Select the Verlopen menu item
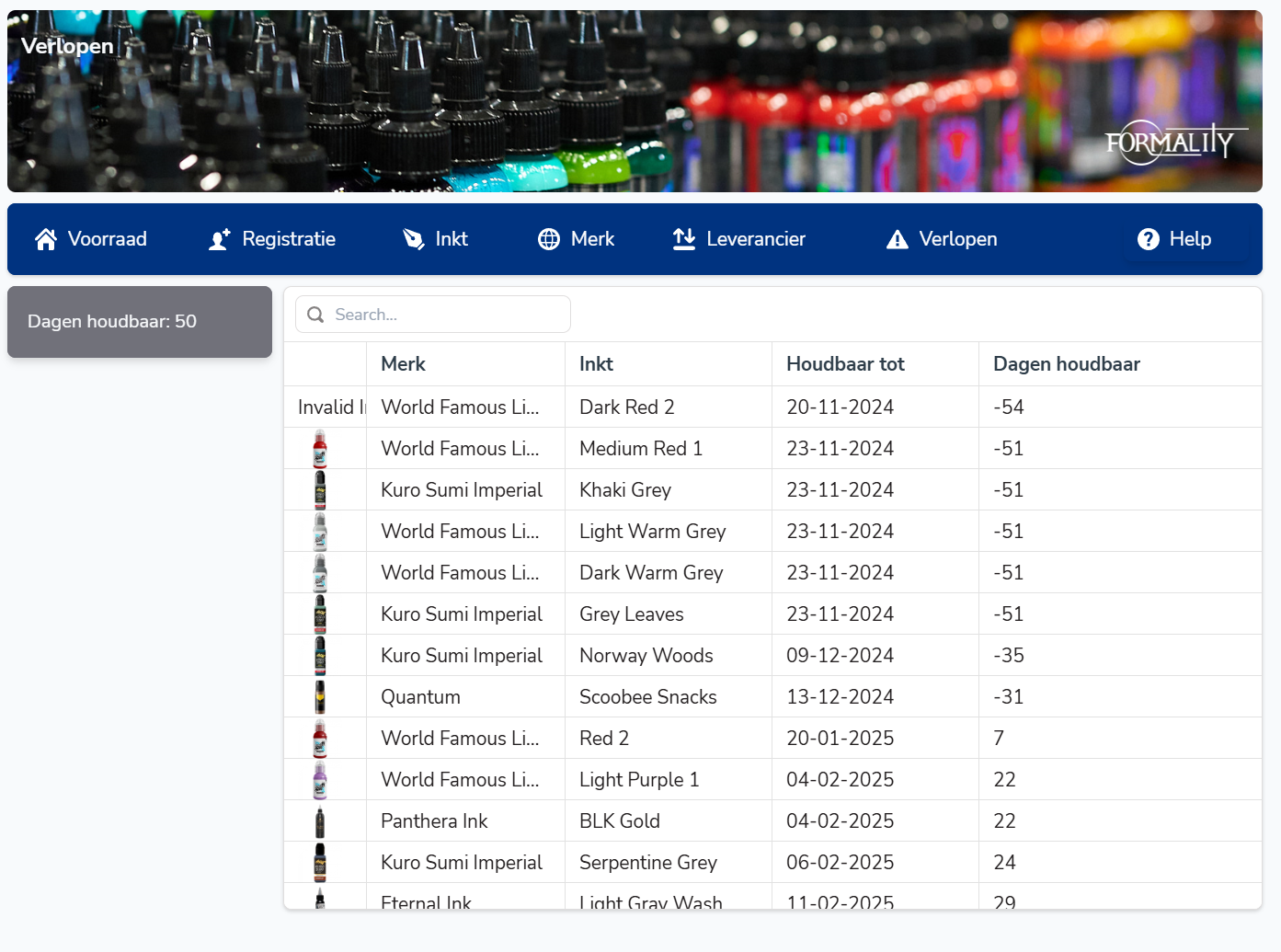This screenshot has height=952, width=1281. point(942,239)
